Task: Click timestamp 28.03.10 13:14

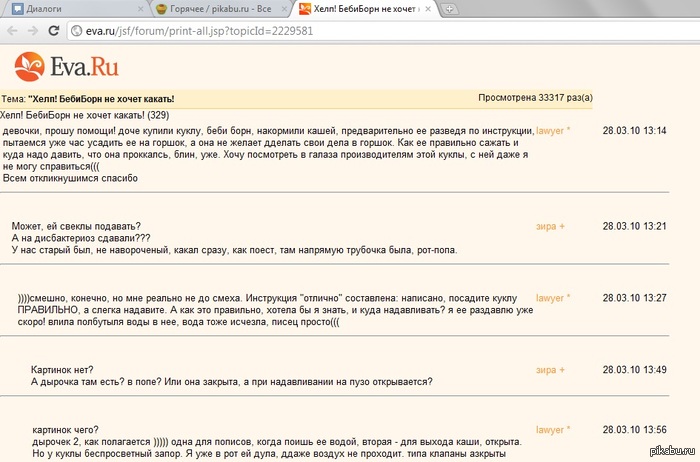Action: click(x=634, y=131)
